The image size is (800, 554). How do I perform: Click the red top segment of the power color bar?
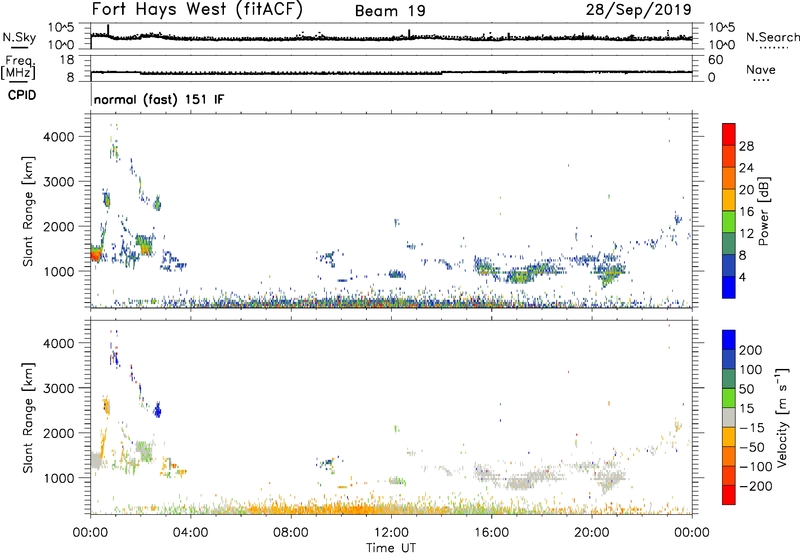click(x=729, y=134)
